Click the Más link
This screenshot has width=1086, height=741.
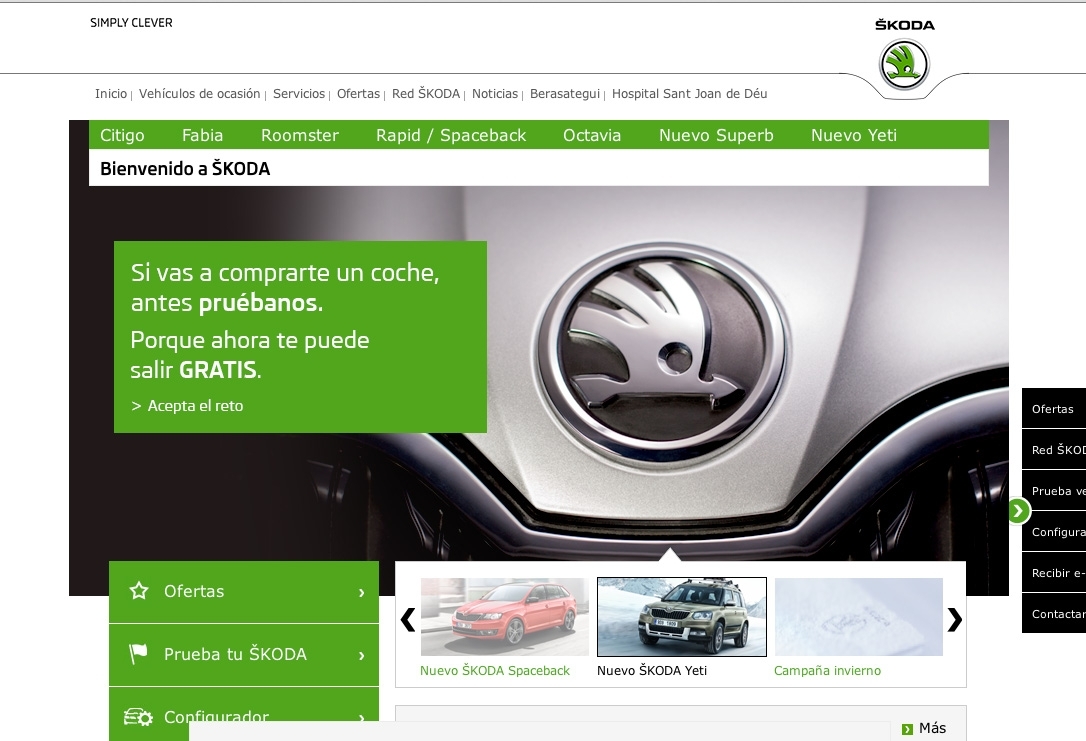click(x=932, y=729)
